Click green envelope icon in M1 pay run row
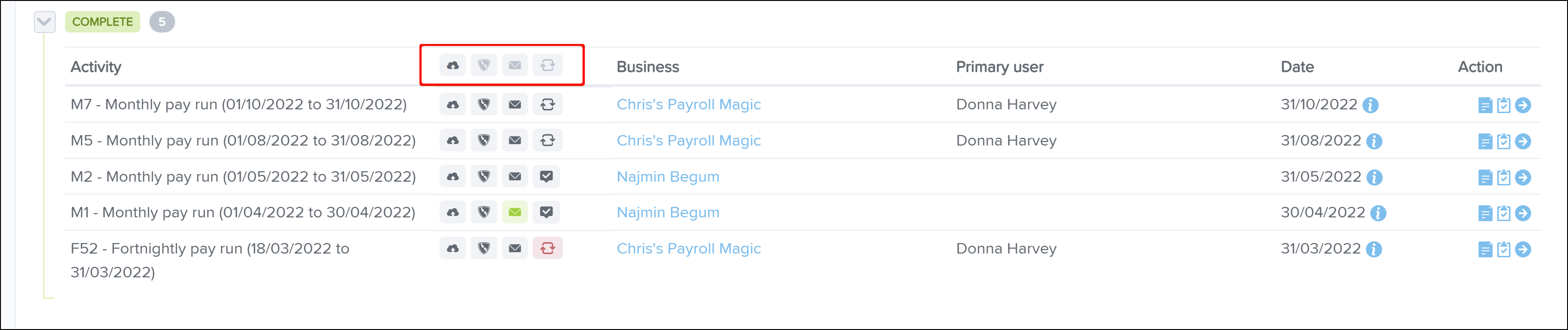The width and height of the screenshot is (1568, 330). point(515,212)
